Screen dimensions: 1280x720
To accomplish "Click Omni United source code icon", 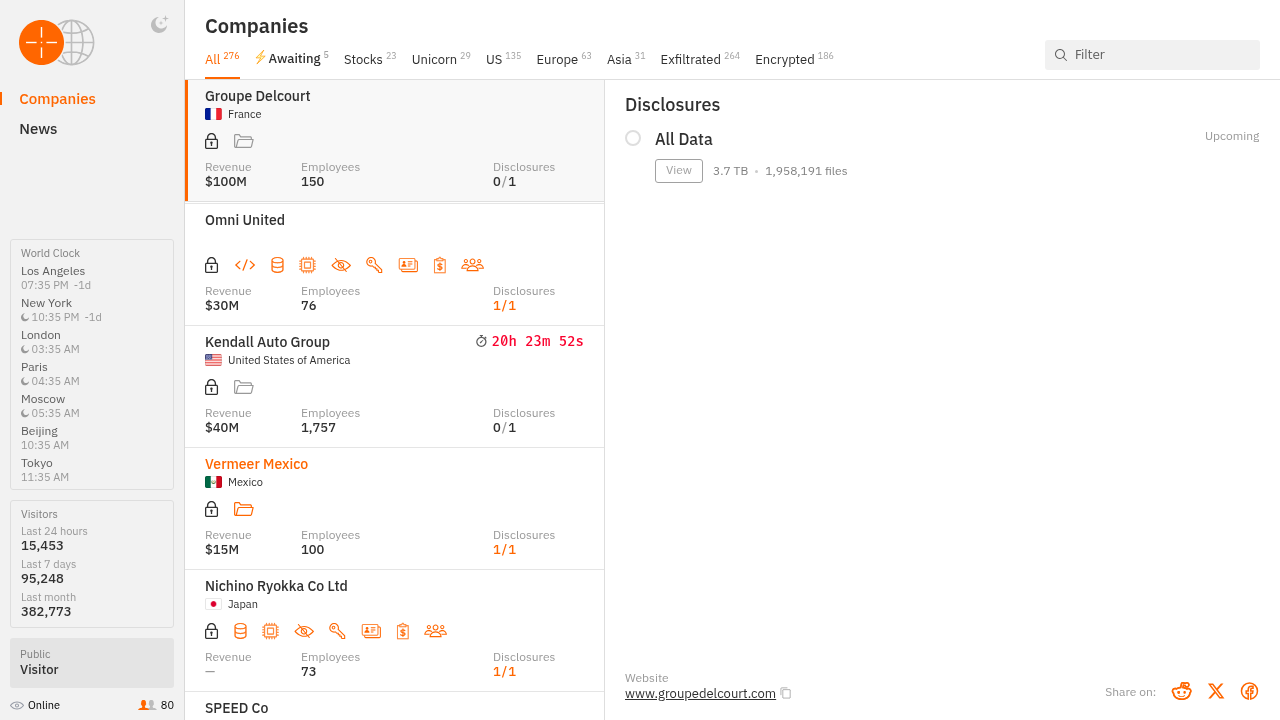I will pos(245,265).
